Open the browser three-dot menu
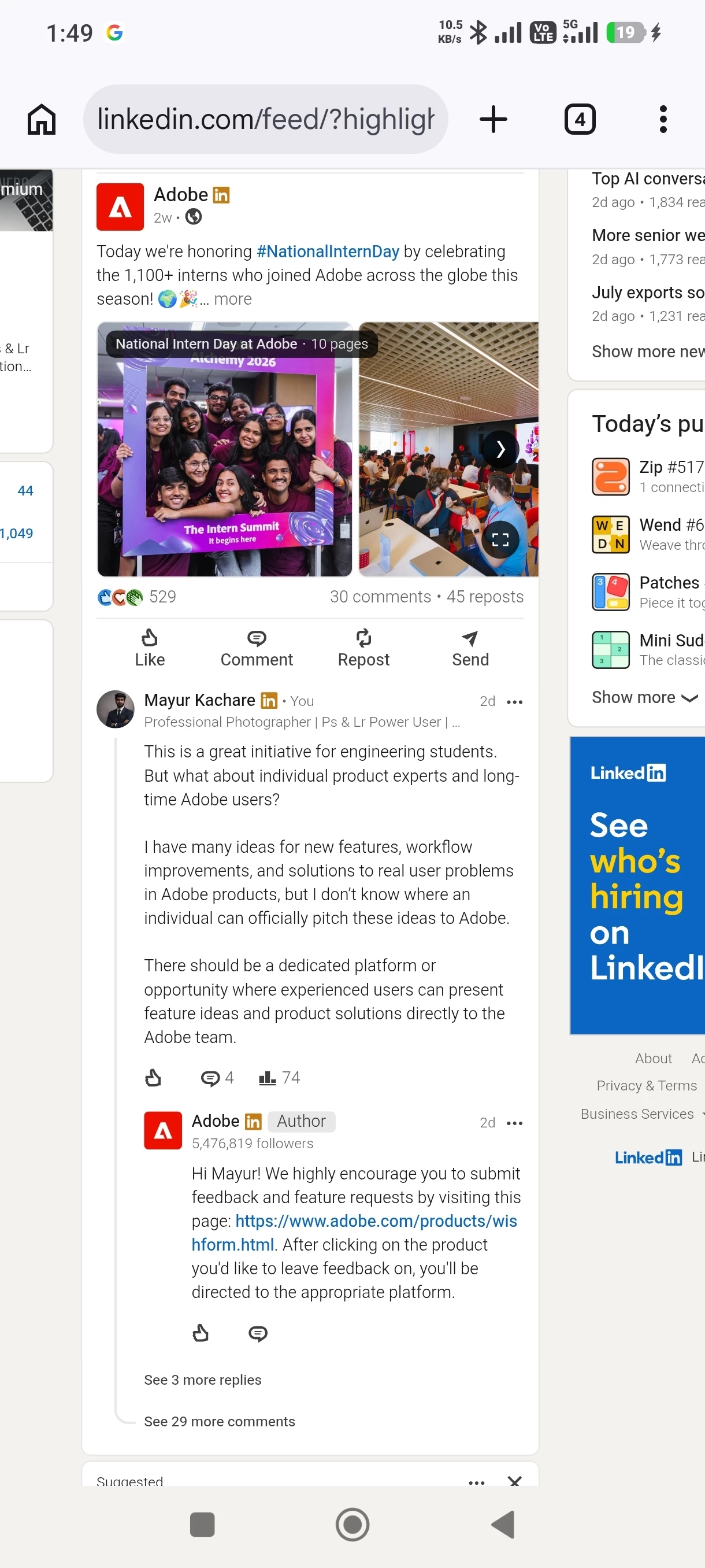The width and height of the screenshot is (705, 1568). [x=663, y=119]
